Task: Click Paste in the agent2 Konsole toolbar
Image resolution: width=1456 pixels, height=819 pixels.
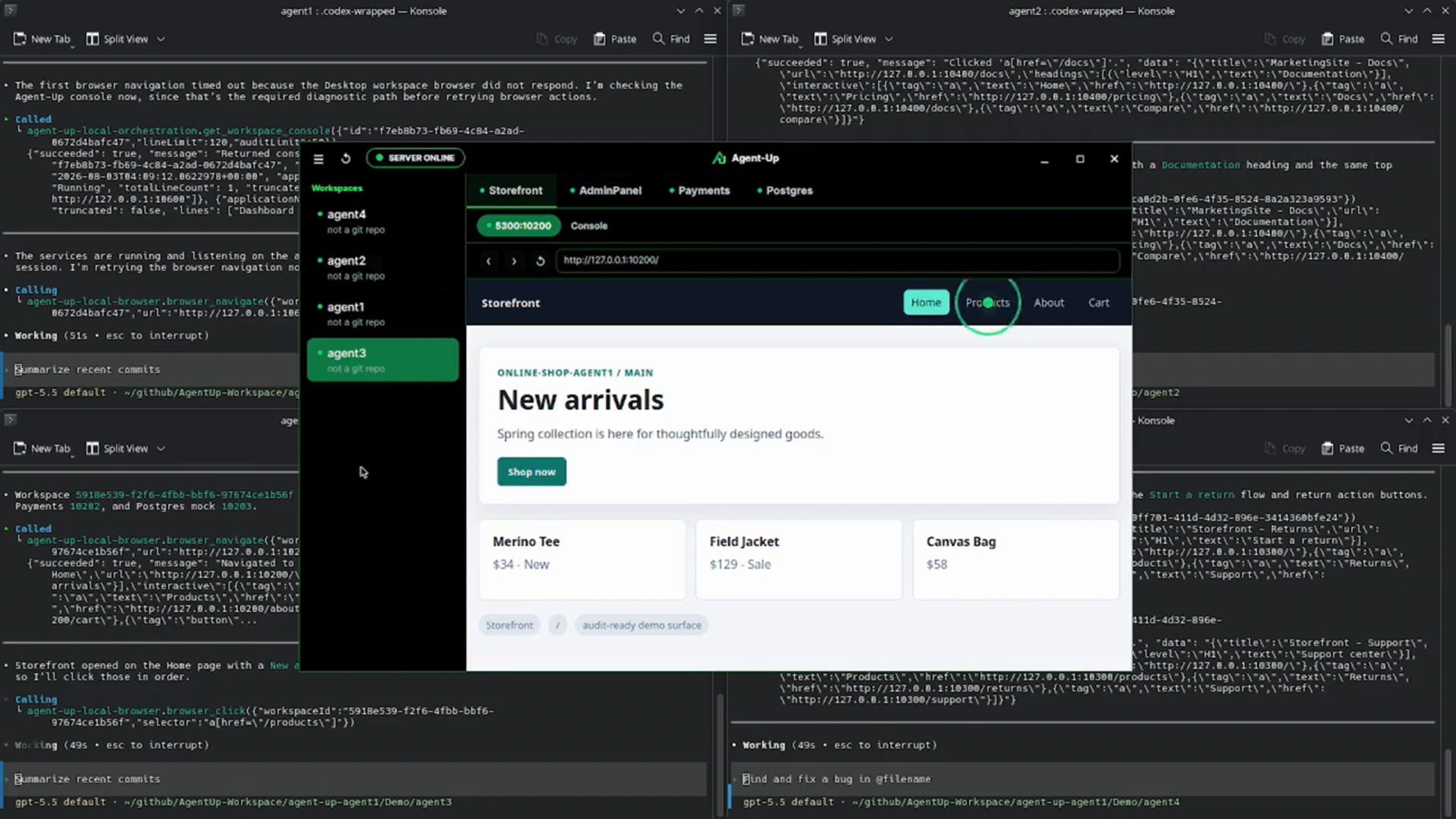Action: point(1343,39)
